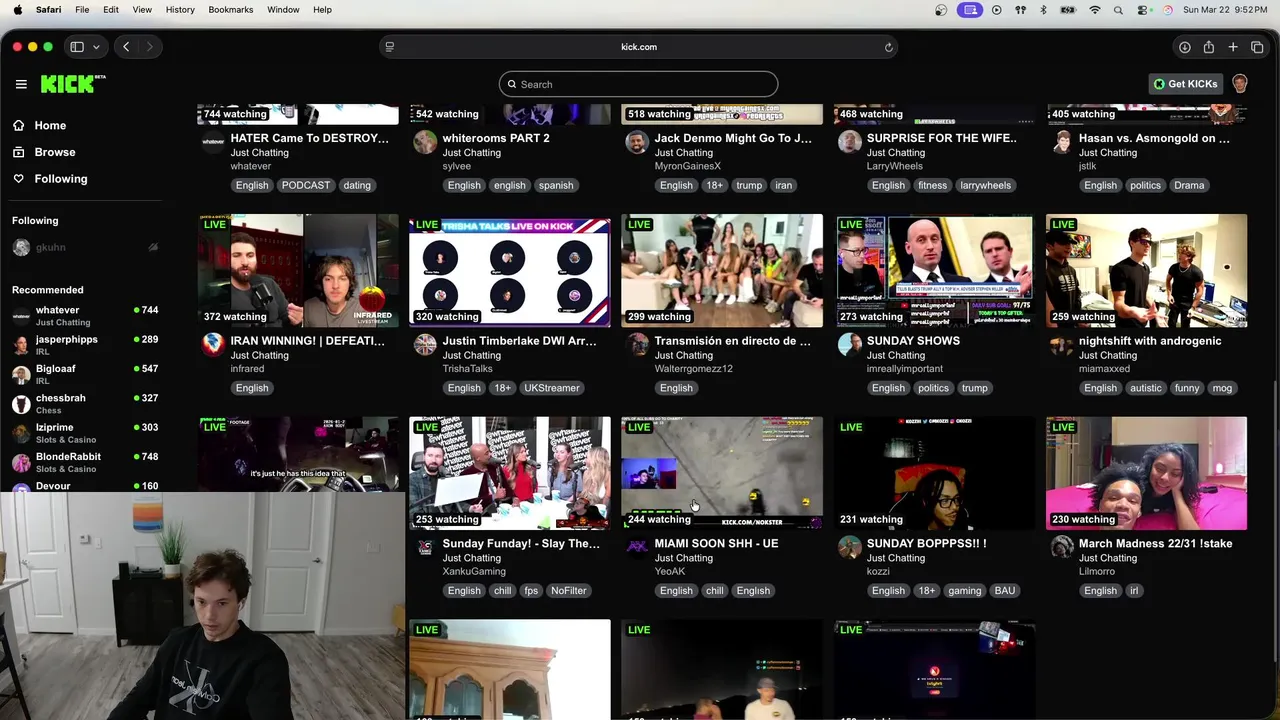
Task: Select recommended channel whatever
Action: pos(84,316)
